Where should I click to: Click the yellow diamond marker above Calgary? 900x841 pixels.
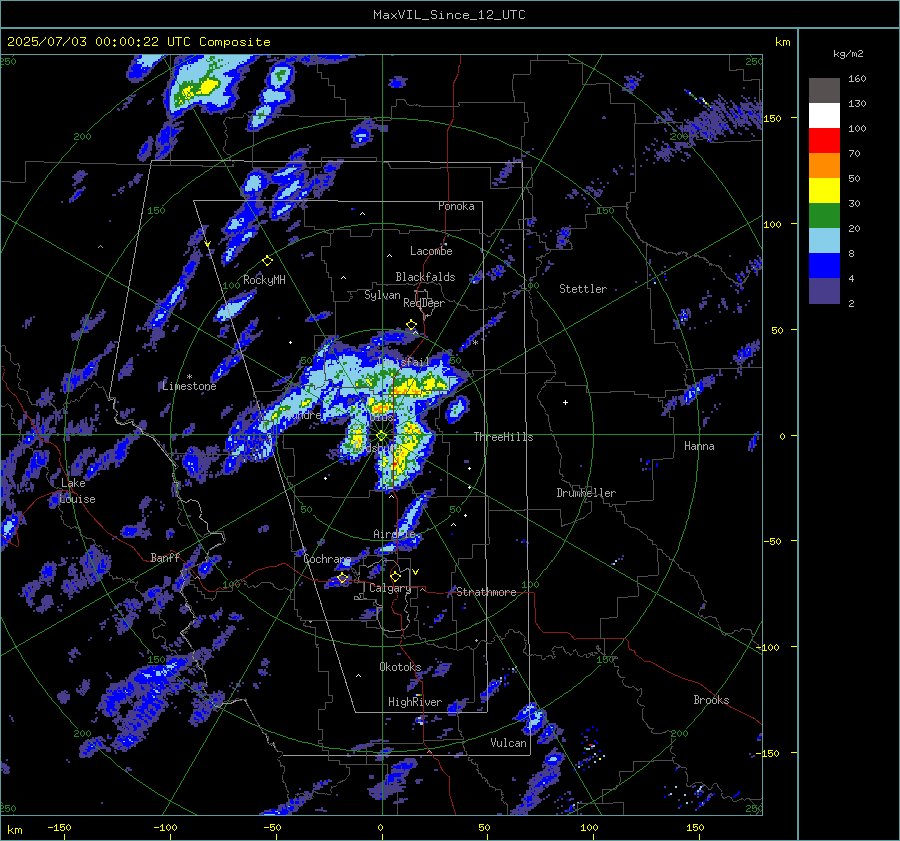(395, 576)
